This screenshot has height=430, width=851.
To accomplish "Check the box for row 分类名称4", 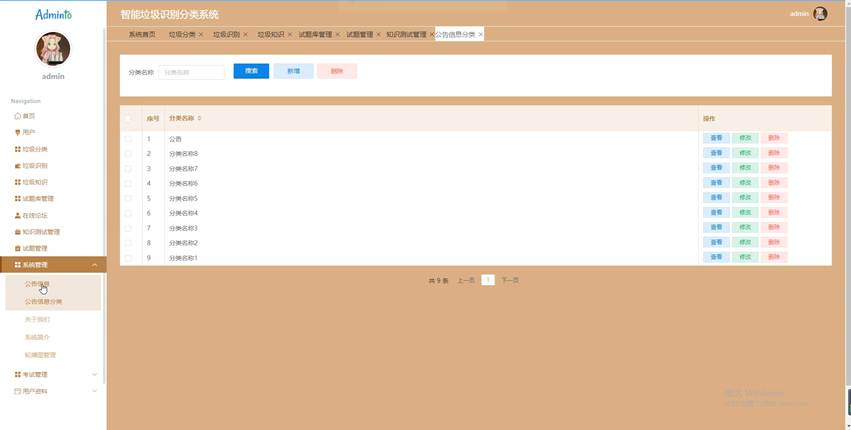I will point(128,213).
